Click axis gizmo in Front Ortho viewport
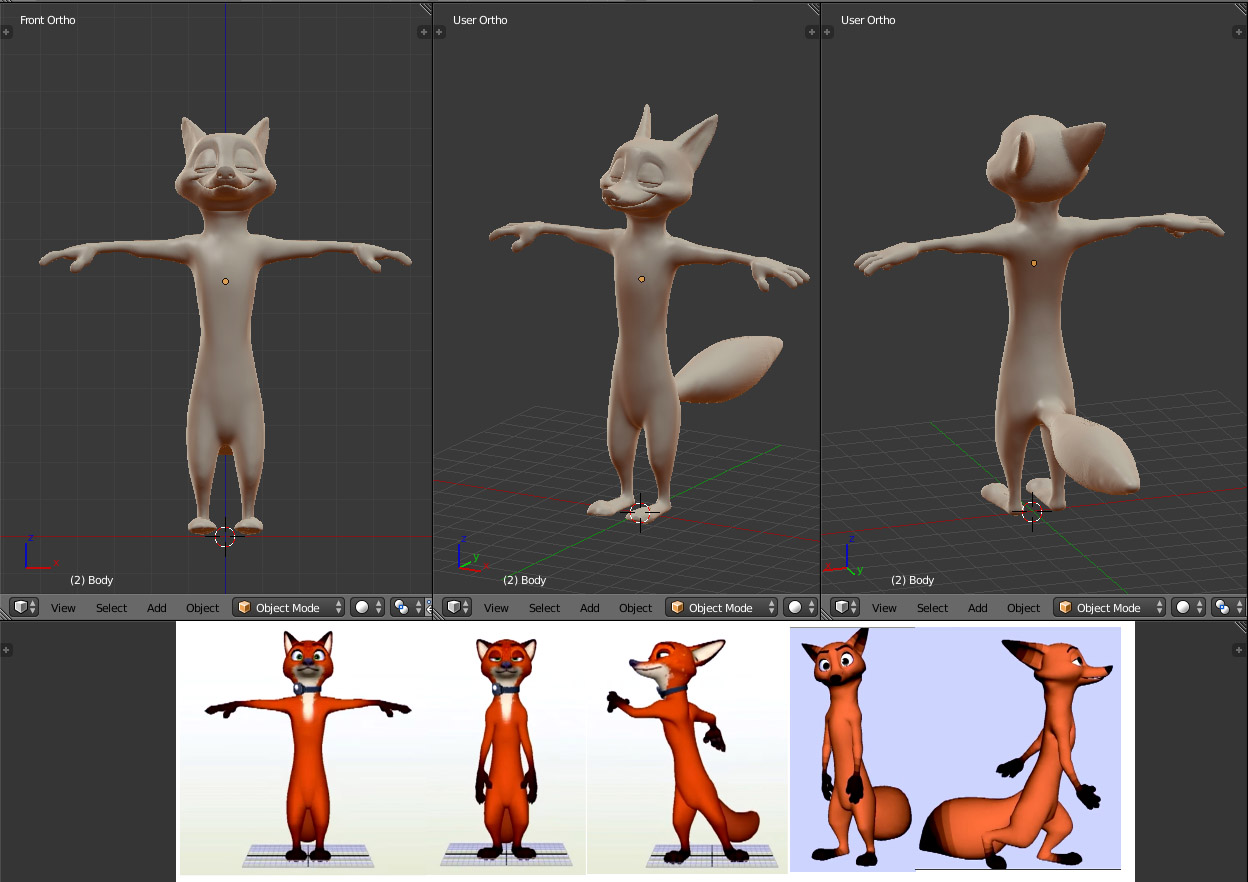The image size is (1248, 882). (x=40, y=554)
